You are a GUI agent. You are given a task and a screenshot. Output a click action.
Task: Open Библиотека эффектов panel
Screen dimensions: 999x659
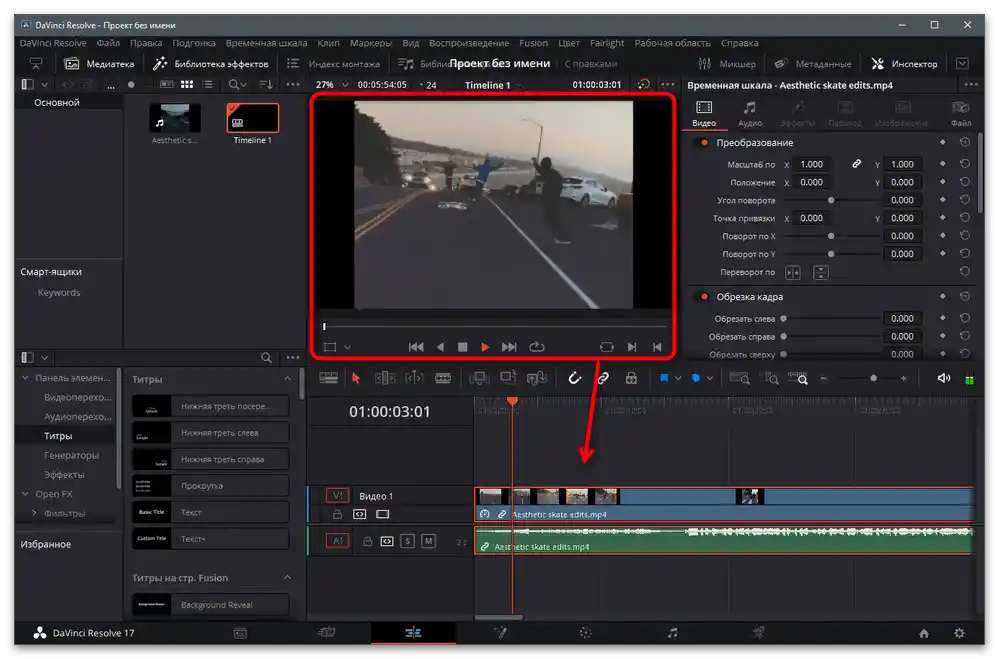[x=211, y=64]
